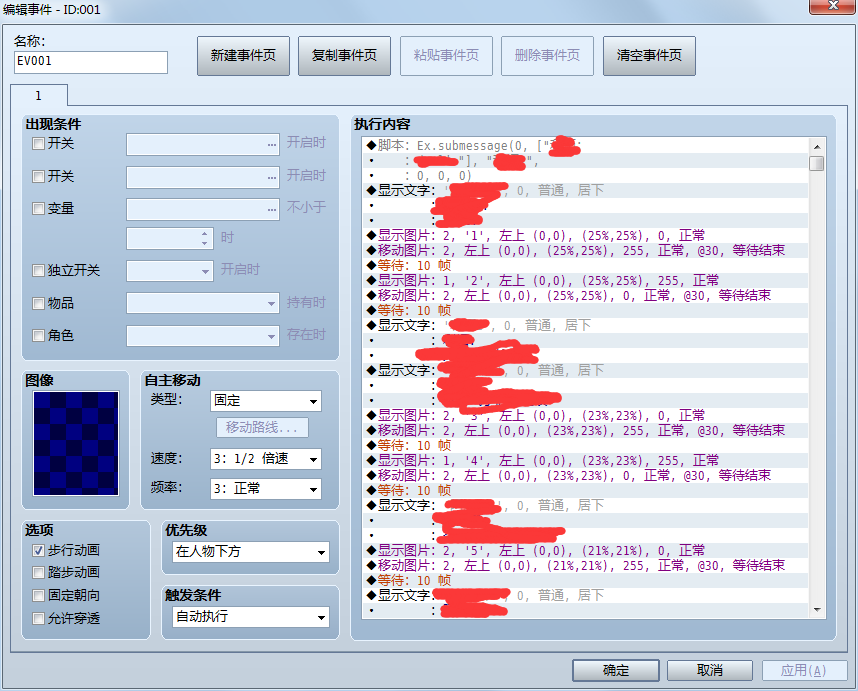Open the 角色 selection dropdown
This screenshot has height=691, width=858.
(x=203, y=336)
